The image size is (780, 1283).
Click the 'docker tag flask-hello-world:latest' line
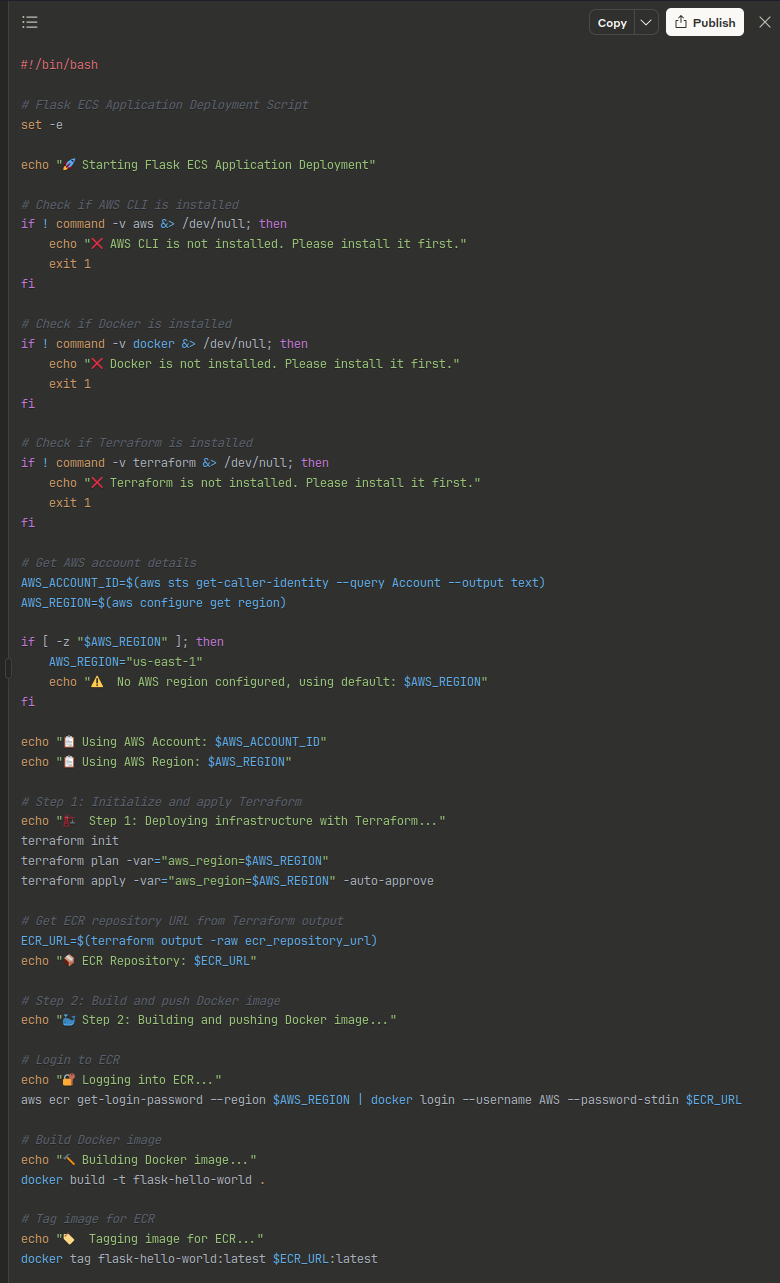pyautogui.click(x=199, y=1259)
